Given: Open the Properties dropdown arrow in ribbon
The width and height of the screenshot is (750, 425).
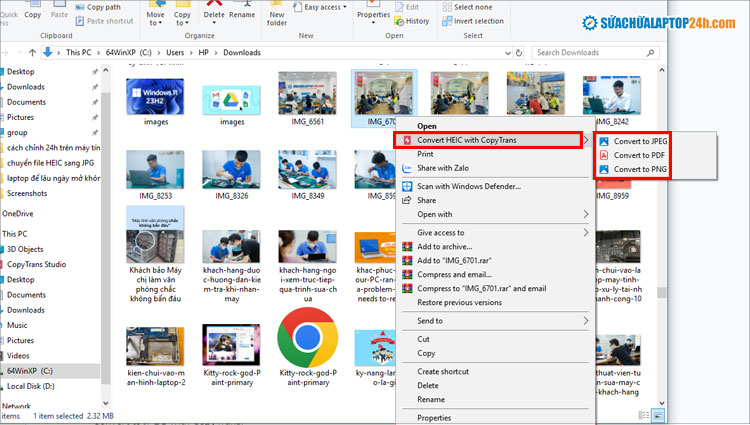Looking at the screenshot, I should click(x=373, y=23).
